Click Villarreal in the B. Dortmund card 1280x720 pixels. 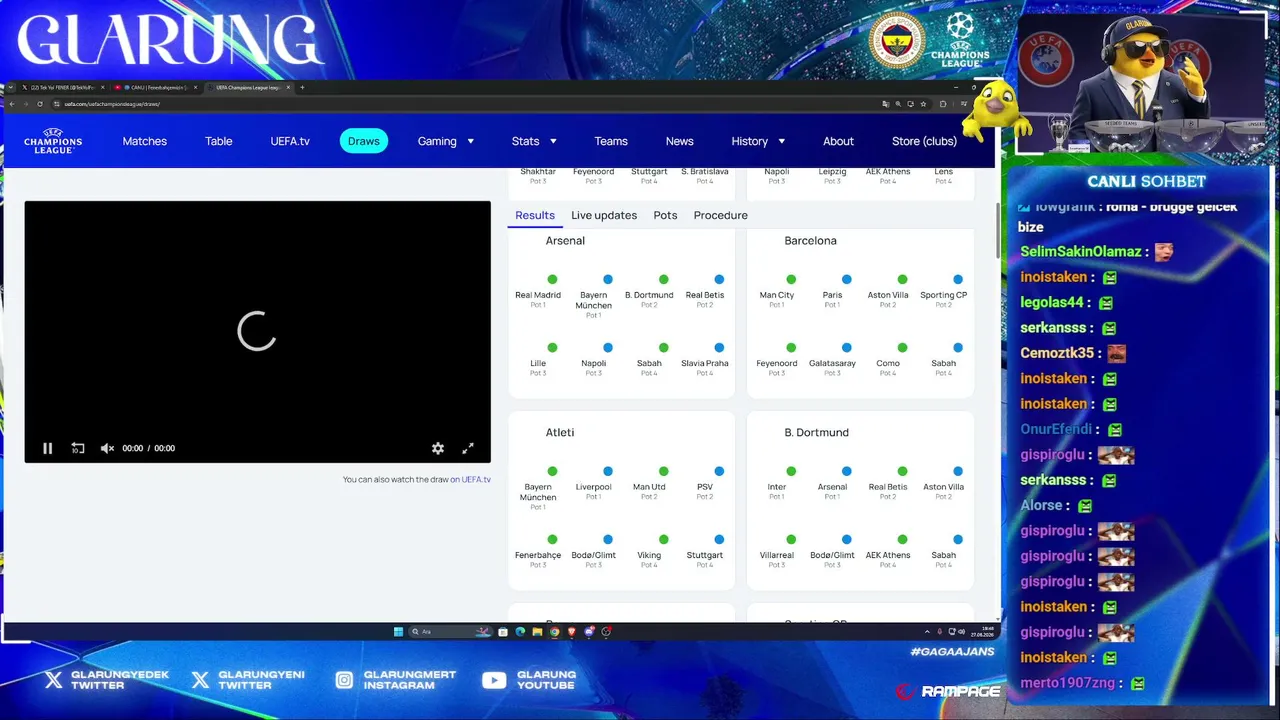(x=777, y=555)
